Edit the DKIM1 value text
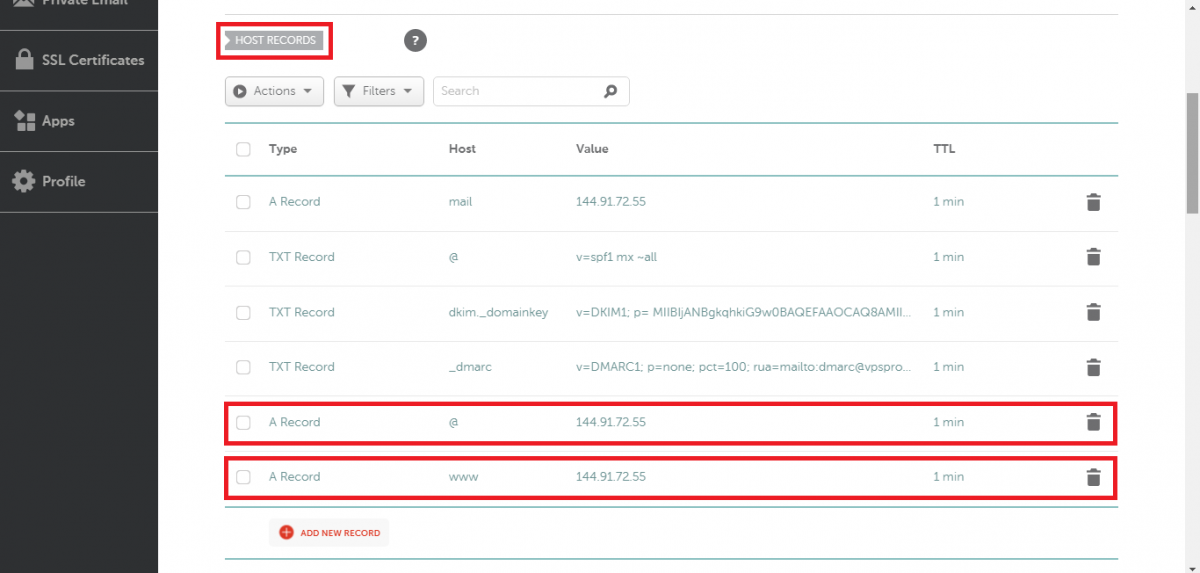This screenshot has width=1200, height=573. [x=743, y=312]
